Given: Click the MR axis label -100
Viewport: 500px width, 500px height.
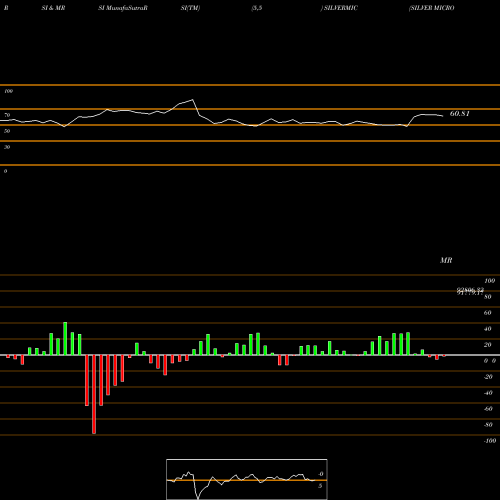Looking at the screenshot, I should (490, 441).
